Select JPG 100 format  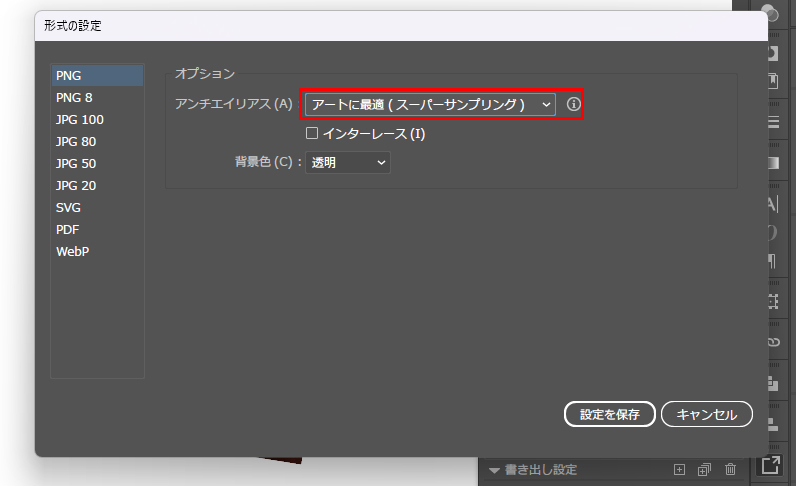(x=97, y=119)
